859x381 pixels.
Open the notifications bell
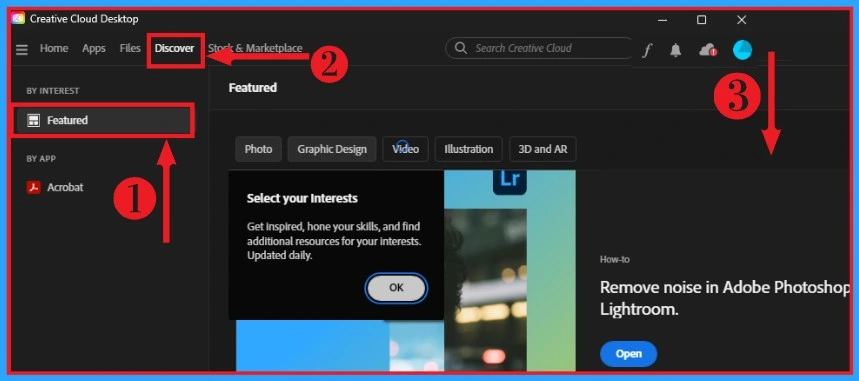pos(675,50)
